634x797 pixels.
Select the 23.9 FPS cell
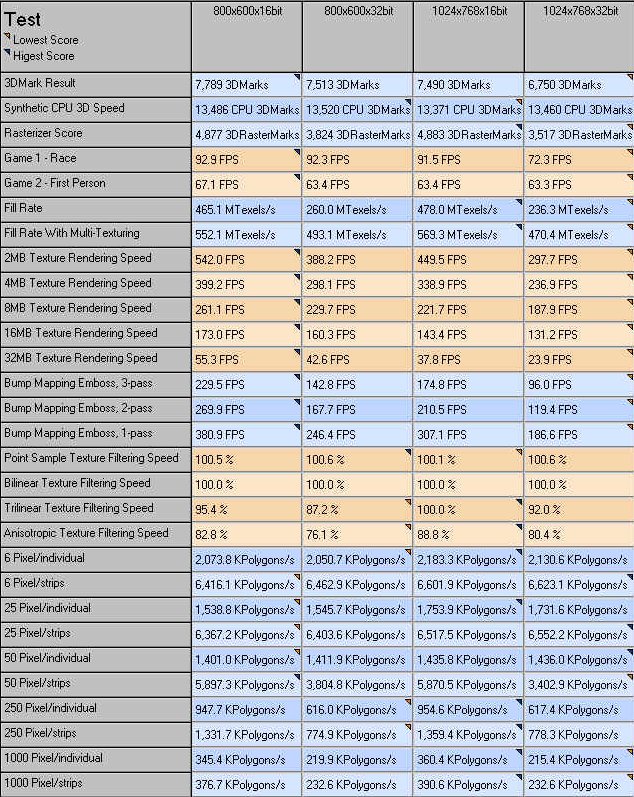click(x=579, y=359)
